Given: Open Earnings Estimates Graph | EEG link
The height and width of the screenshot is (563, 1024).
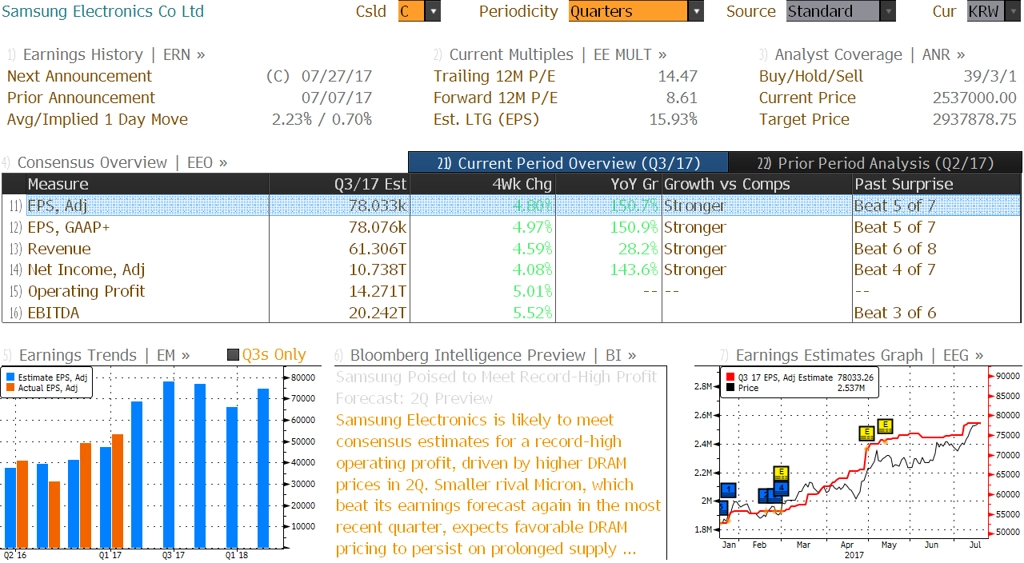Looking at the screenshot, I should (859, 355).
